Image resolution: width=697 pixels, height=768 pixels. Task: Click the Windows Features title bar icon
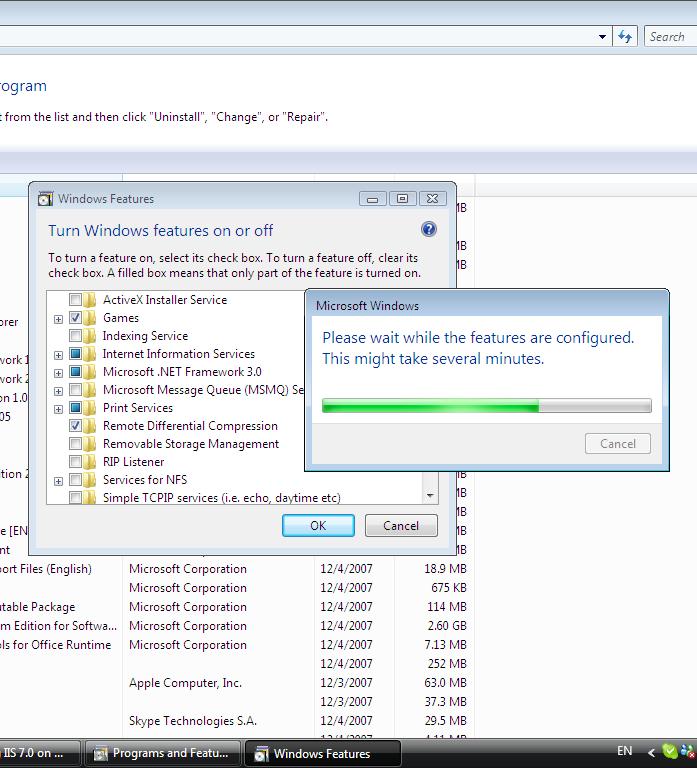(45, 199)
